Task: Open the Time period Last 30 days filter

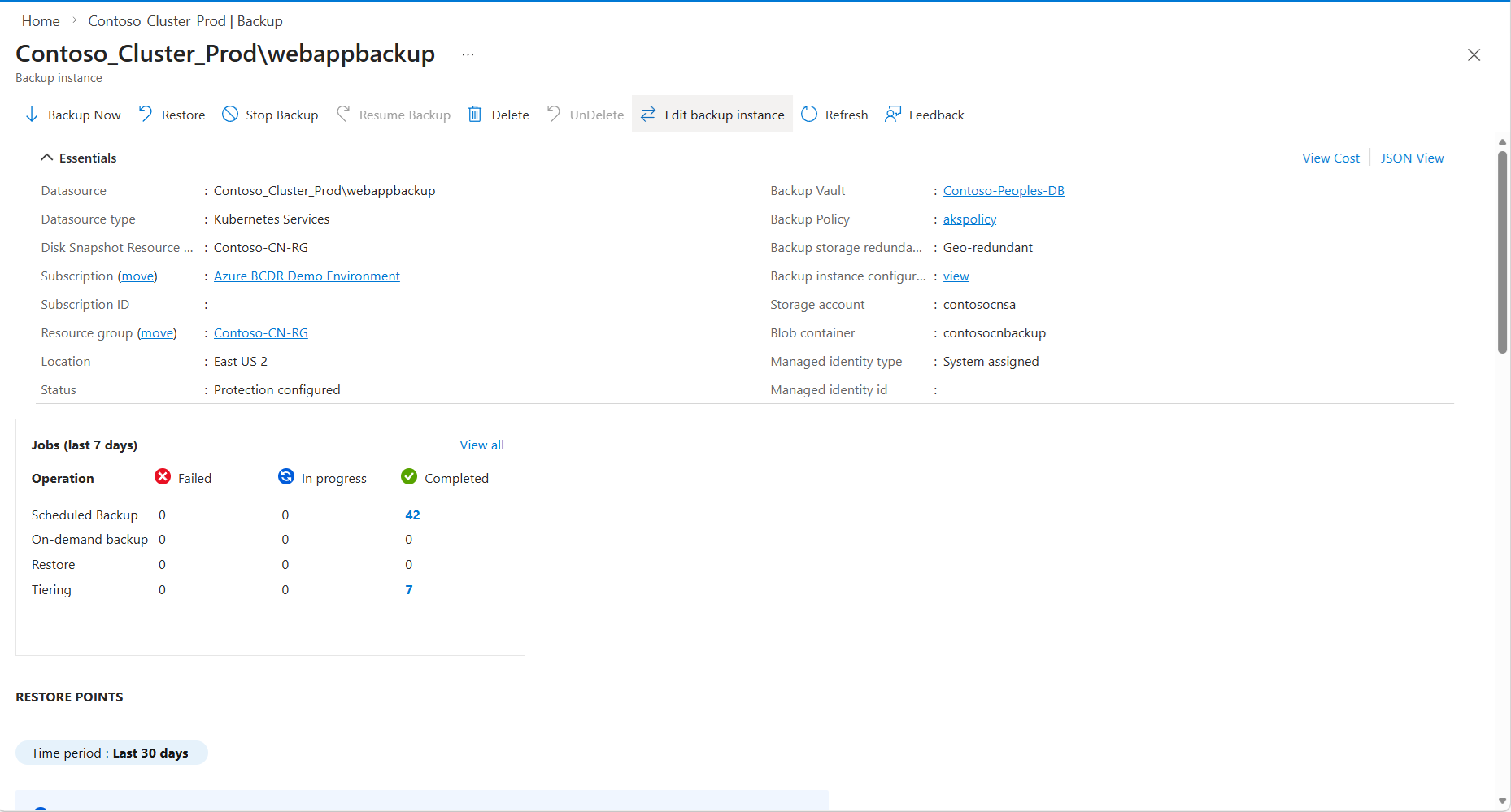Action: point(111,753)
